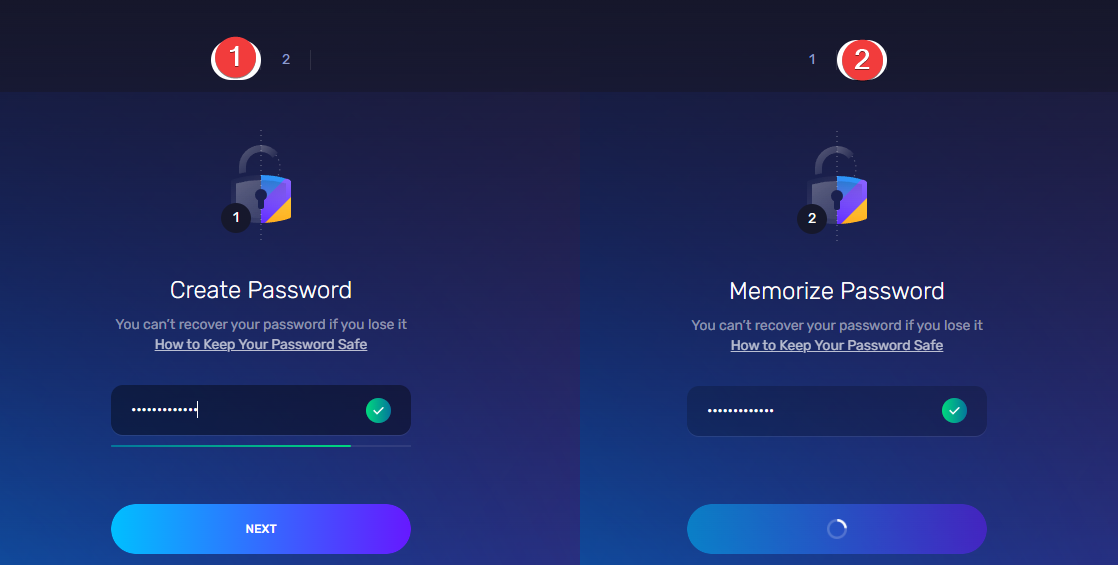
Task: Click the green checkmark in Memorize Password field
Action: click(955, 410)
